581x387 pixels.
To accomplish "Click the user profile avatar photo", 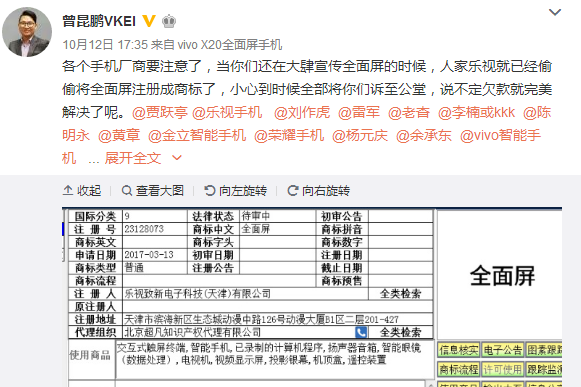I will pos(27,32).
